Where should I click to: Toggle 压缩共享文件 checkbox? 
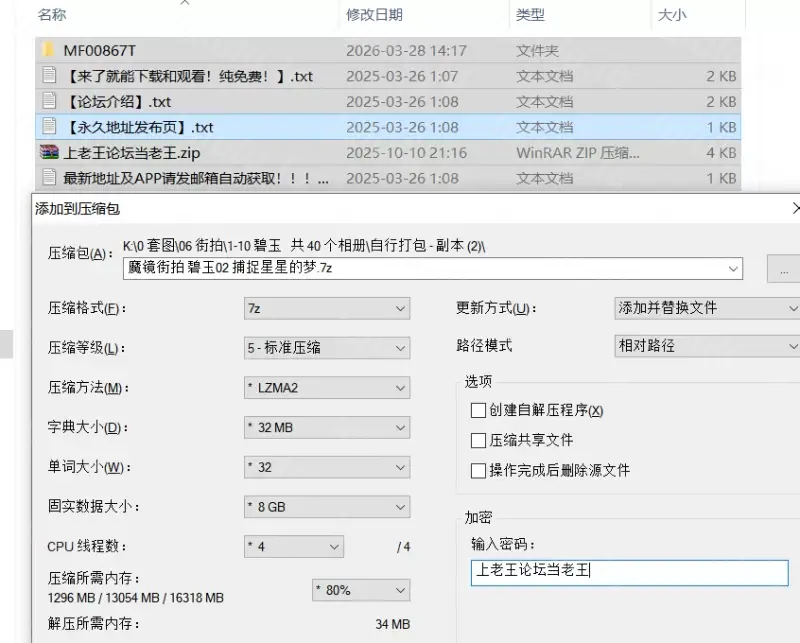478,440
